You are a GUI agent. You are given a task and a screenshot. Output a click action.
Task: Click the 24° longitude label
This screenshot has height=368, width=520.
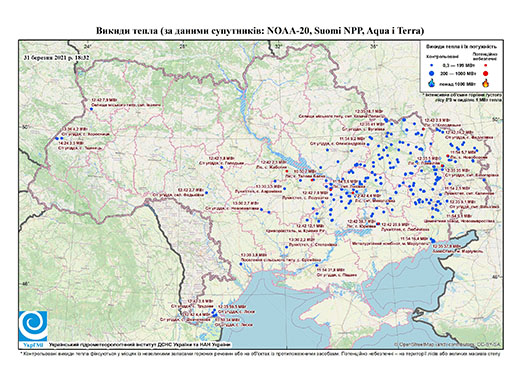[x=88, y=46]
